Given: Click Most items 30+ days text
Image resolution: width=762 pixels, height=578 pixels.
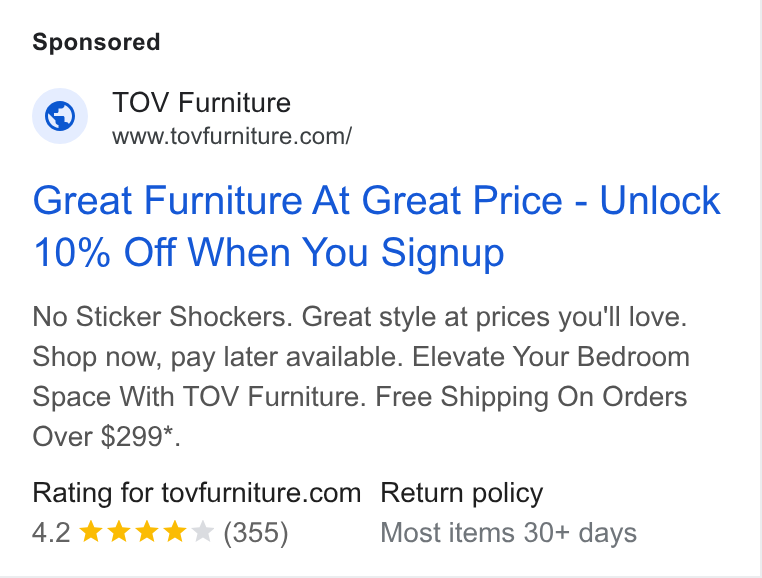Looking at the screenshot, I should coord(508,533).
